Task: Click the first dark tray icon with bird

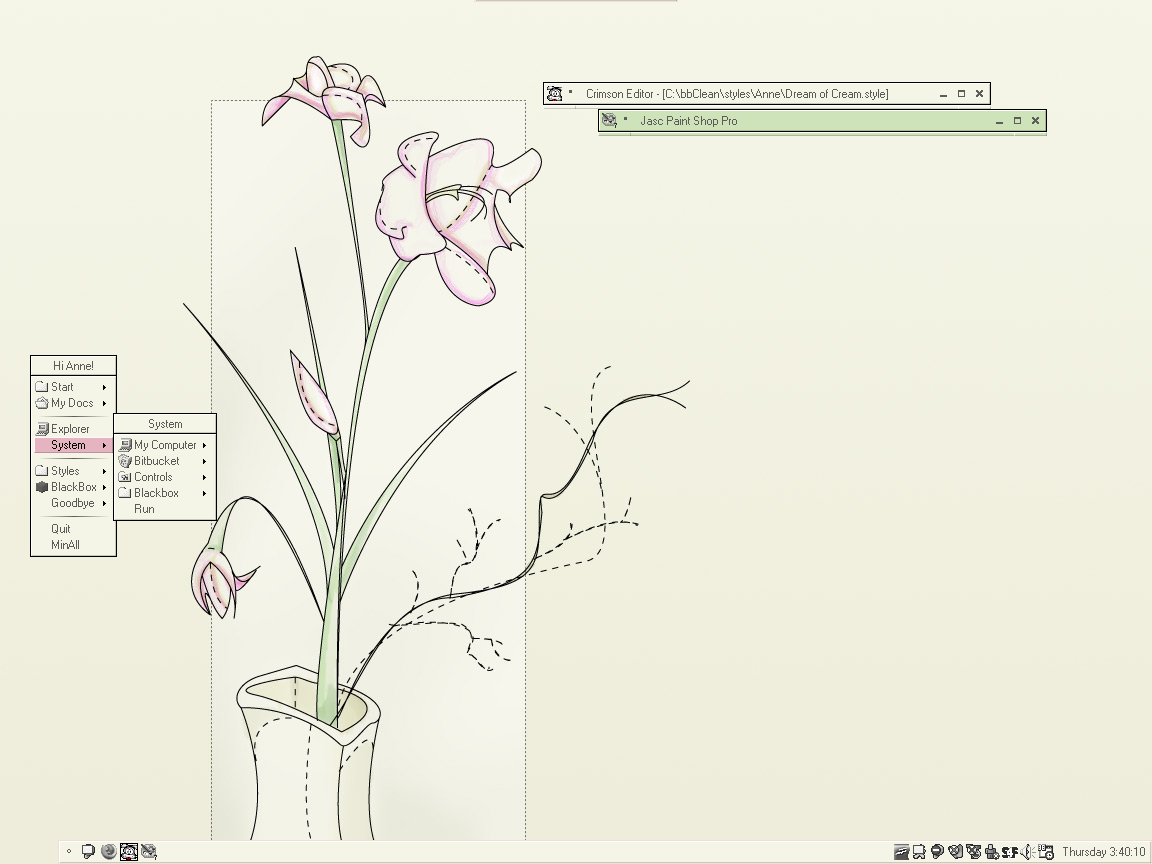Action: click(901, 852)
